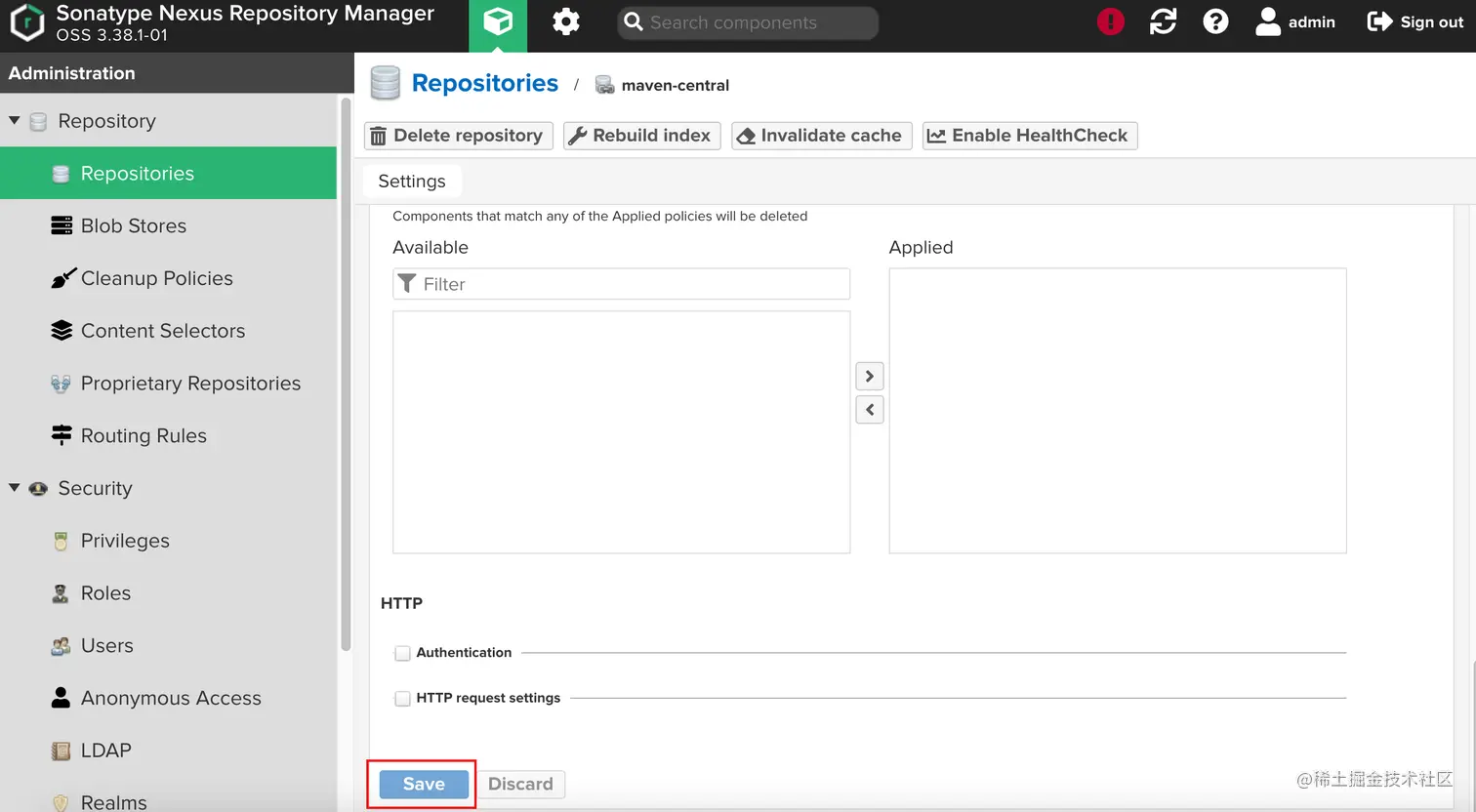
Task: Open the Browse cube icon
Action: [x=498, y=21]
